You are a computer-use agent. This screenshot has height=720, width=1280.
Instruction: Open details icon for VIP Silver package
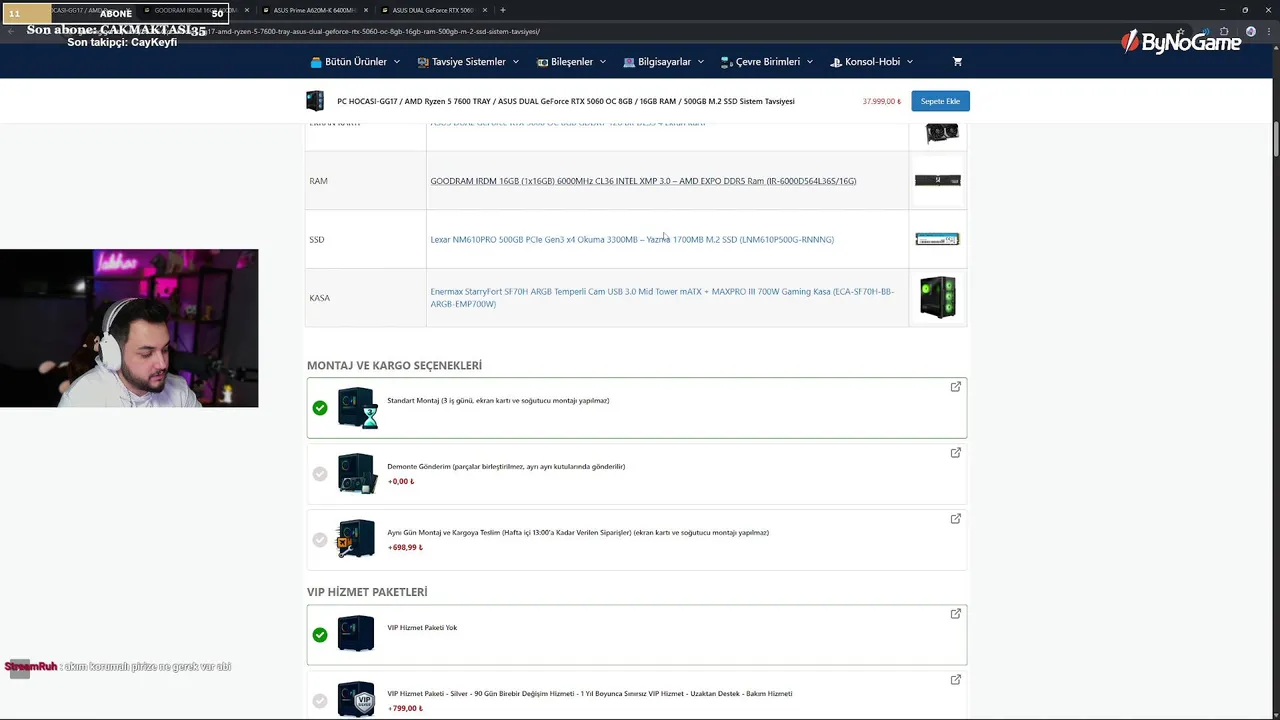click(956, 679)
